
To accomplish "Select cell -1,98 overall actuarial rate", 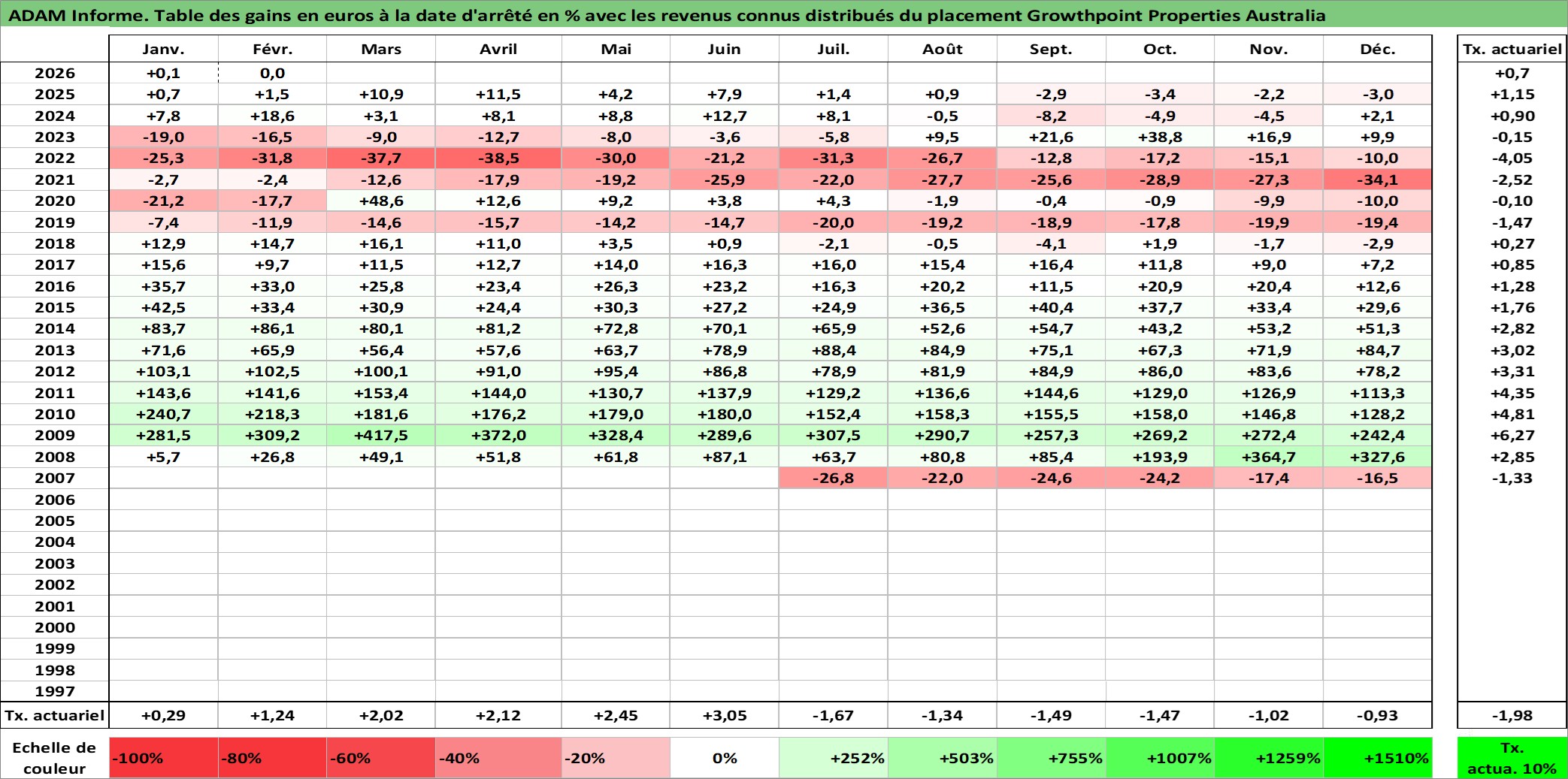I will click(x=1512, y=715).
